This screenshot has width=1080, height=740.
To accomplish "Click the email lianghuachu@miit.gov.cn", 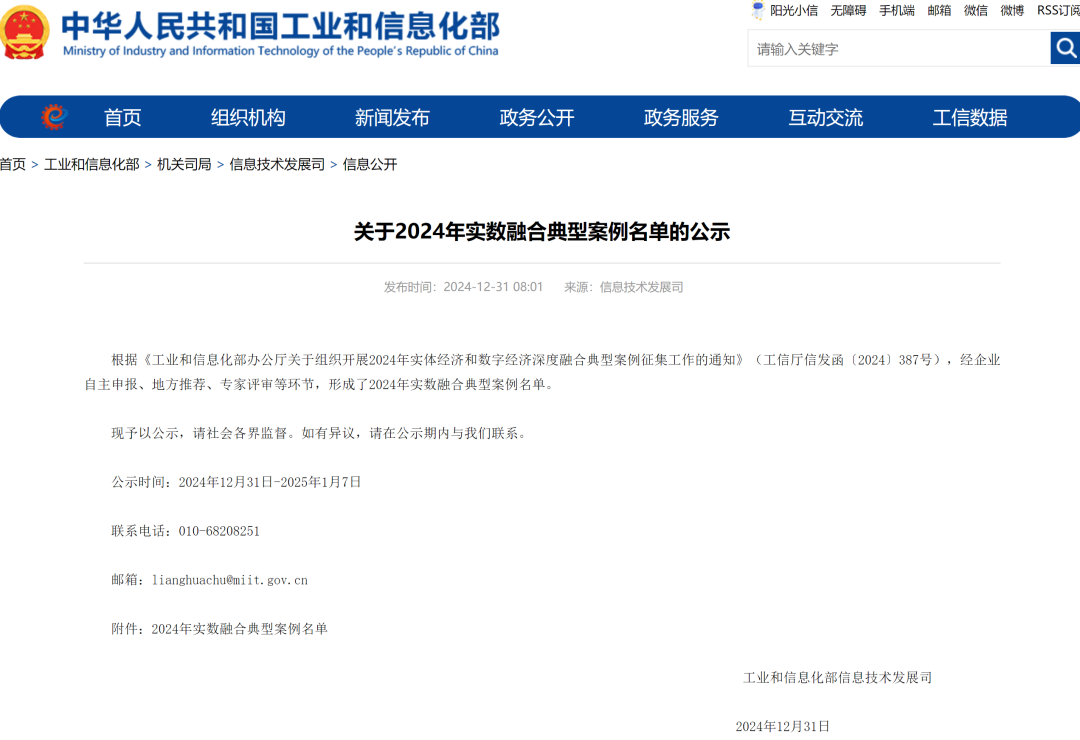I will coord(229,580).
